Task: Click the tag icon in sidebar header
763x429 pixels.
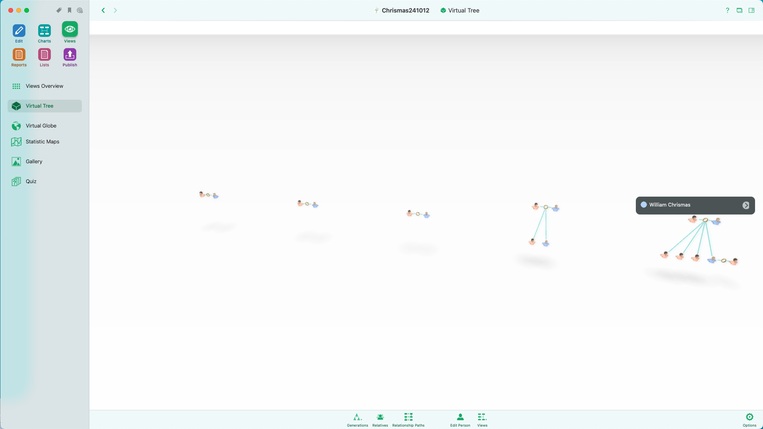Action: click(x=59, y=10)
